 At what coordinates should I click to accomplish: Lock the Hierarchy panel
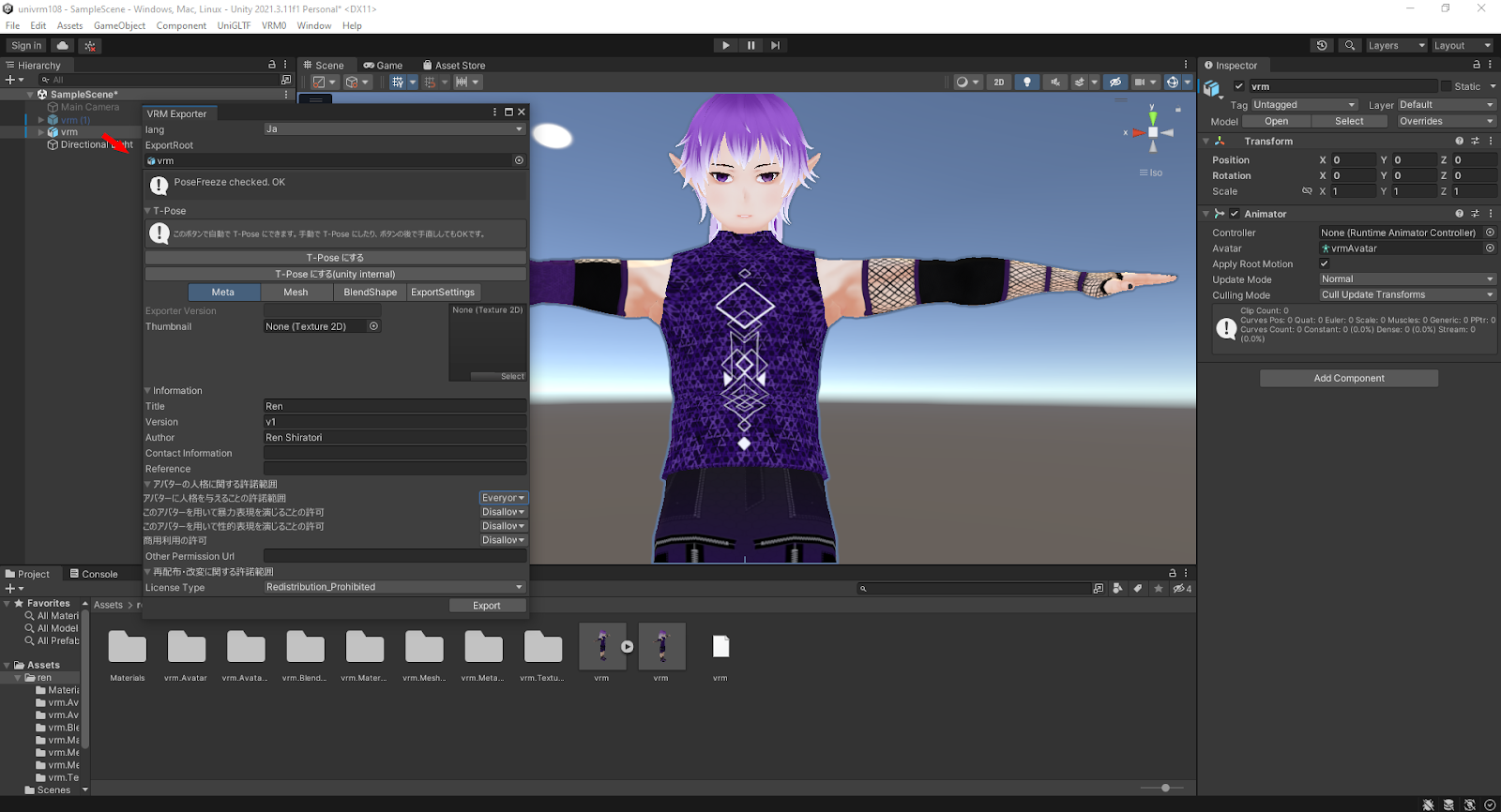point(272,65)
